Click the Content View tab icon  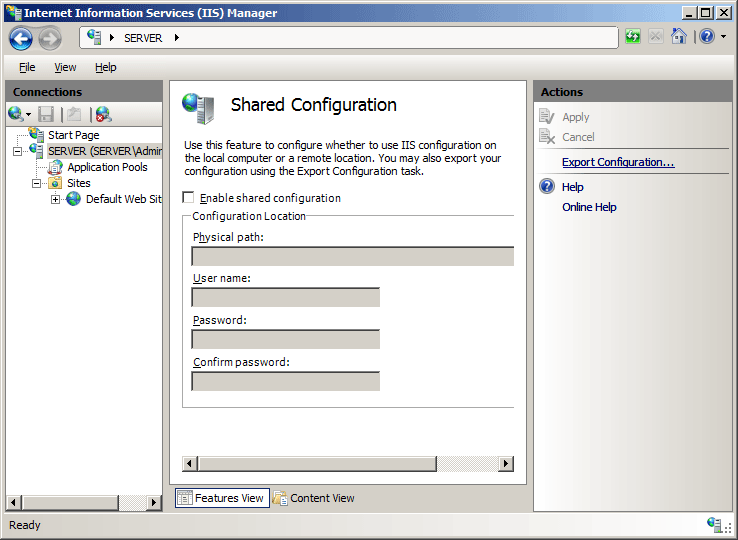pyautogui.click(x=280, y=498)
